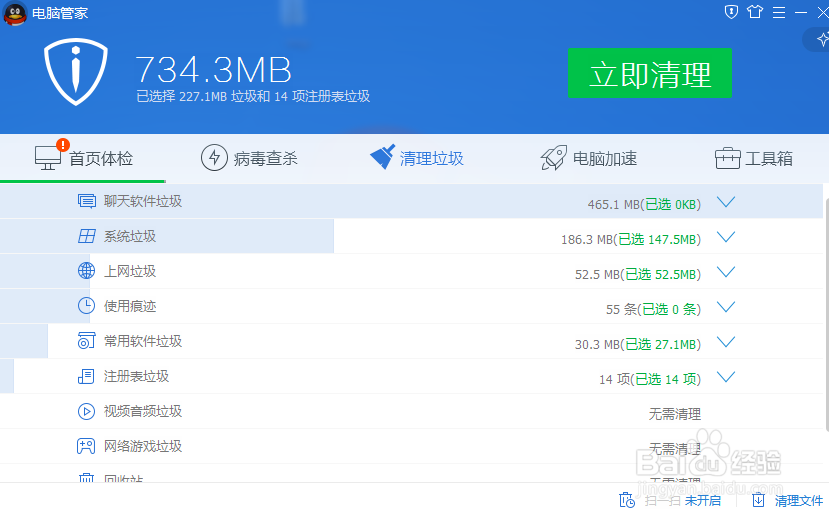Switch to the 电脑加速 tab
Image resolution: width=829 pixels, height=517 pixels.
pyautogui.click(x=589, y=158)
